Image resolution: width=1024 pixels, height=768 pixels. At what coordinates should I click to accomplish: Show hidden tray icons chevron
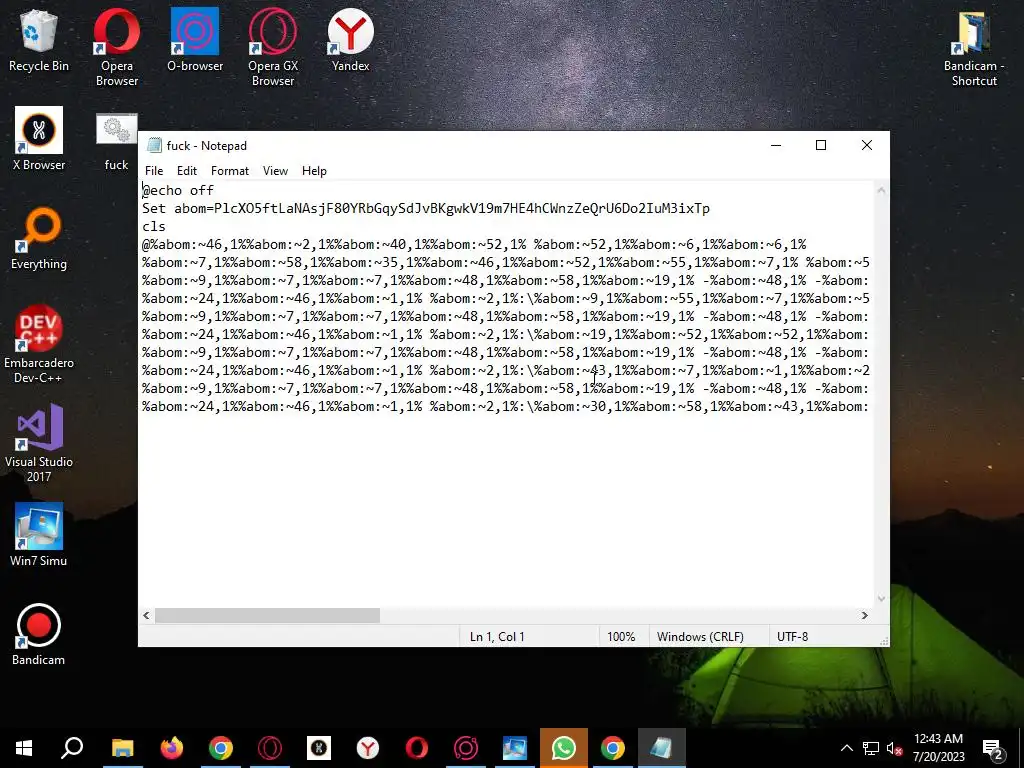click(x=846, y=748)
